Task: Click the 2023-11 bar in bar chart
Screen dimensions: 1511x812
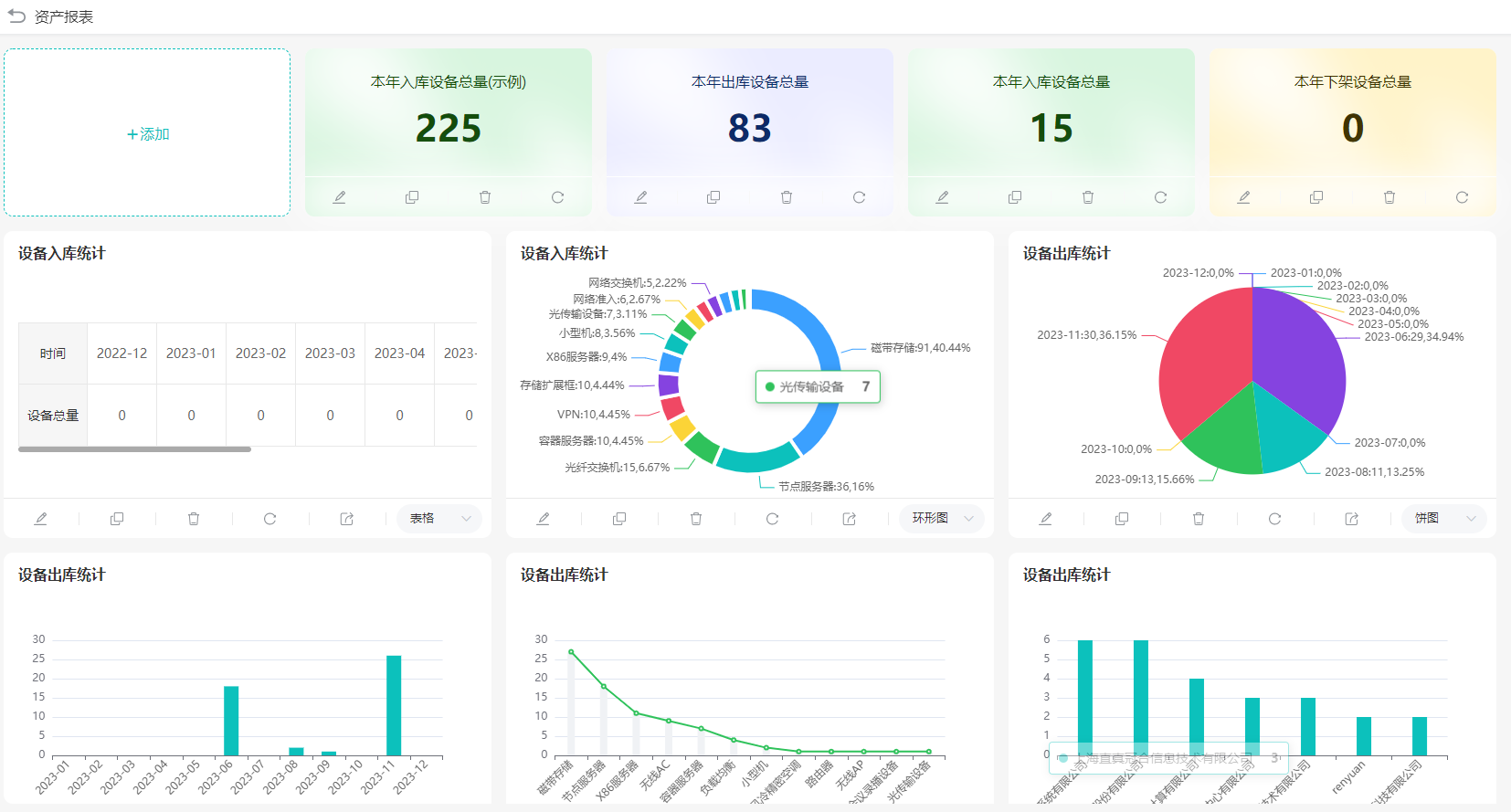Action: (x=394, y=705)
